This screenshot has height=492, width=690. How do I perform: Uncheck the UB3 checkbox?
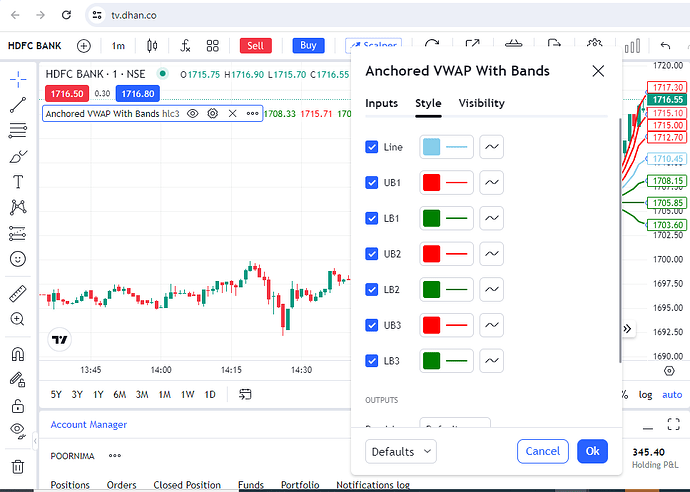(372, 325)
